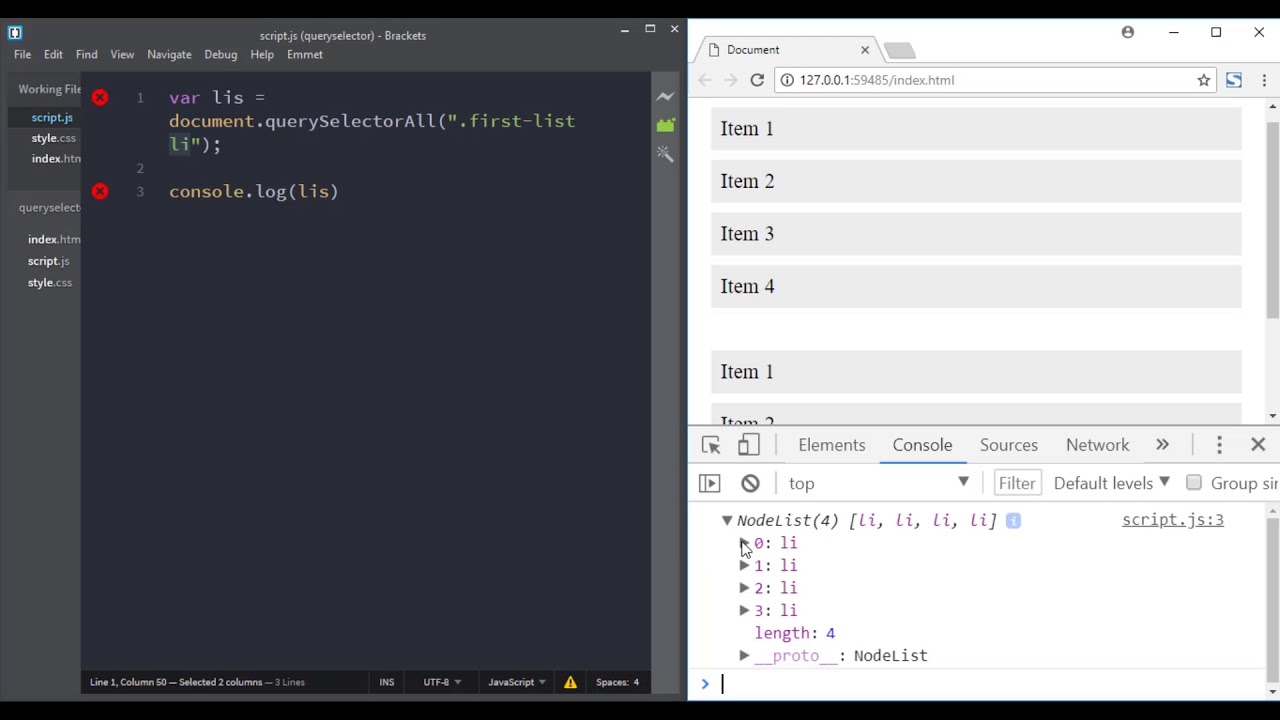Open the Chrome three-dot menu
The height and width of the screenshot is (720, 1280).
point(1264,80)
